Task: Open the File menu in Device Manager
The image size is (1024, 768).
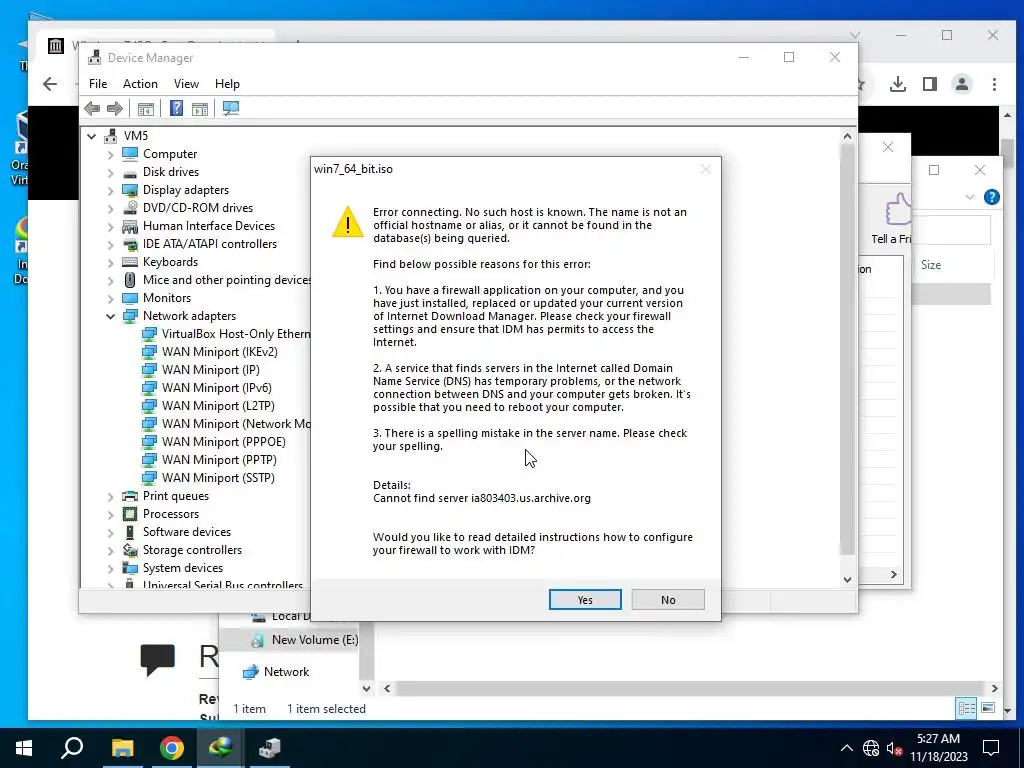Action: [x=98, y=84]
